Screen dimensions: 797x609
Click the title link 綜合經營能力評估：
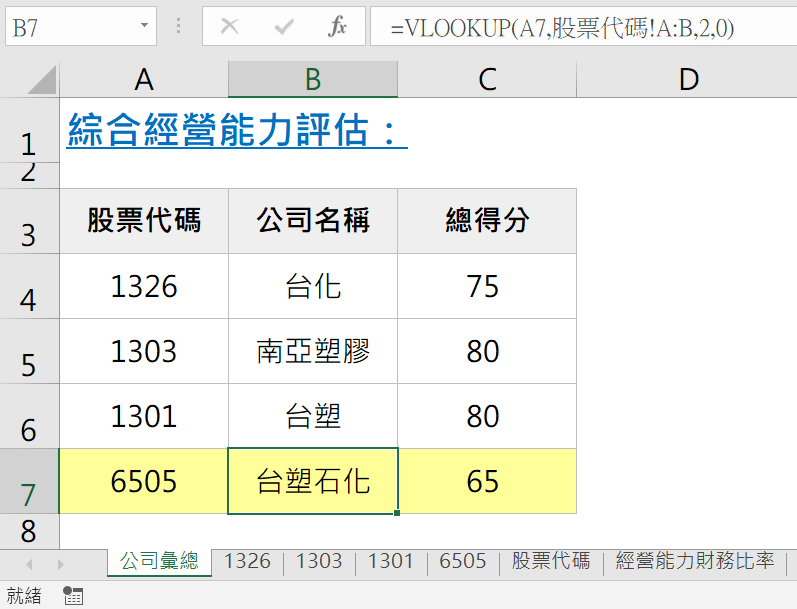click(237, 130)
